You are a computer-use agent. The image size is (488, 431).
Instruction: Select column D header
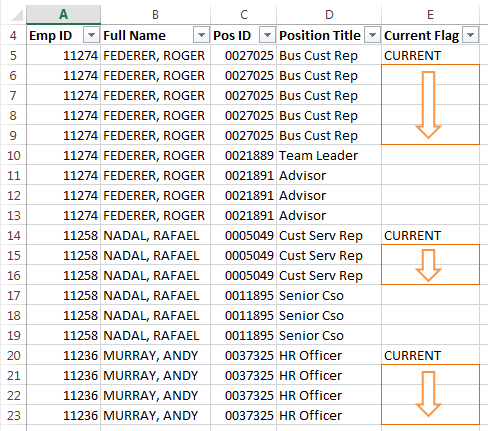(x=329, y=15)
